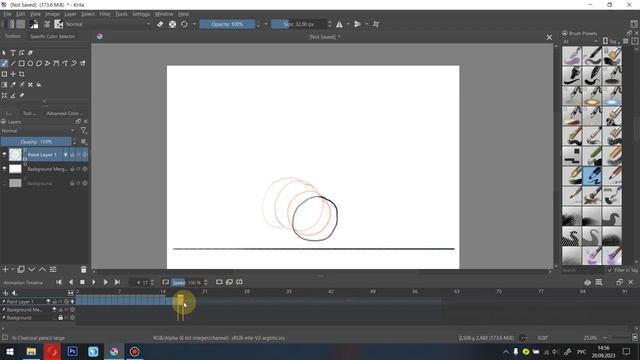Open brush blending mode Normal dropdown
This screenshot has width=640, height=360.
point(108,24)
